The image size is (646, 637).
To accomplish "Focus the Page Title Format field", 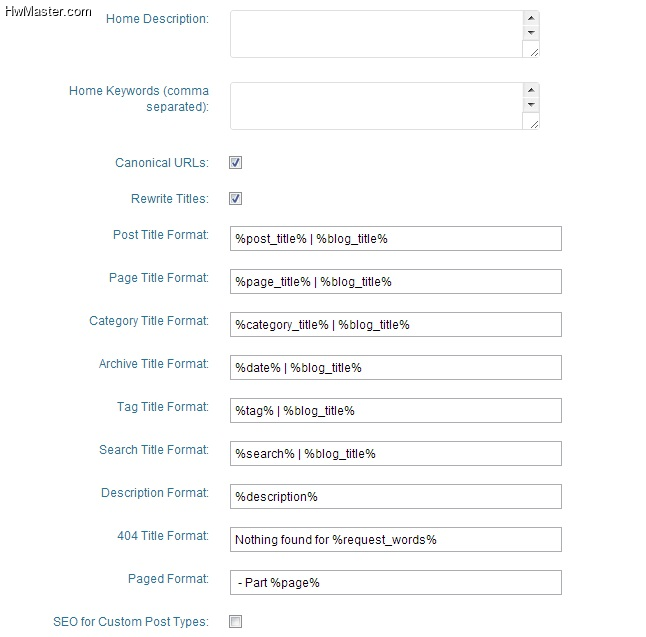I will pos(396,281).
